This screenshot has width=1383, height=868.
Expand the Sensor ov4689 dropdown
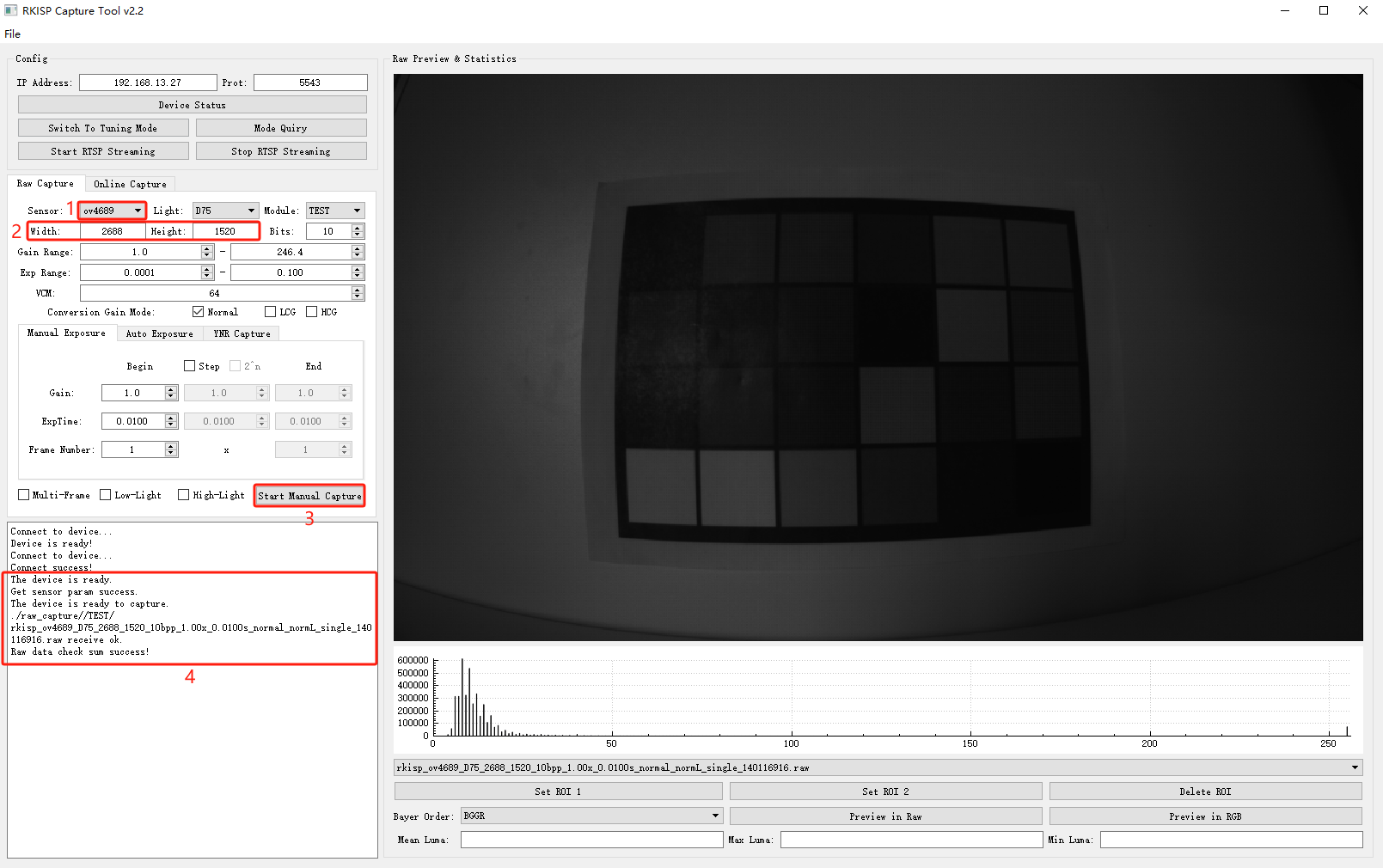(x=113, y=211)
